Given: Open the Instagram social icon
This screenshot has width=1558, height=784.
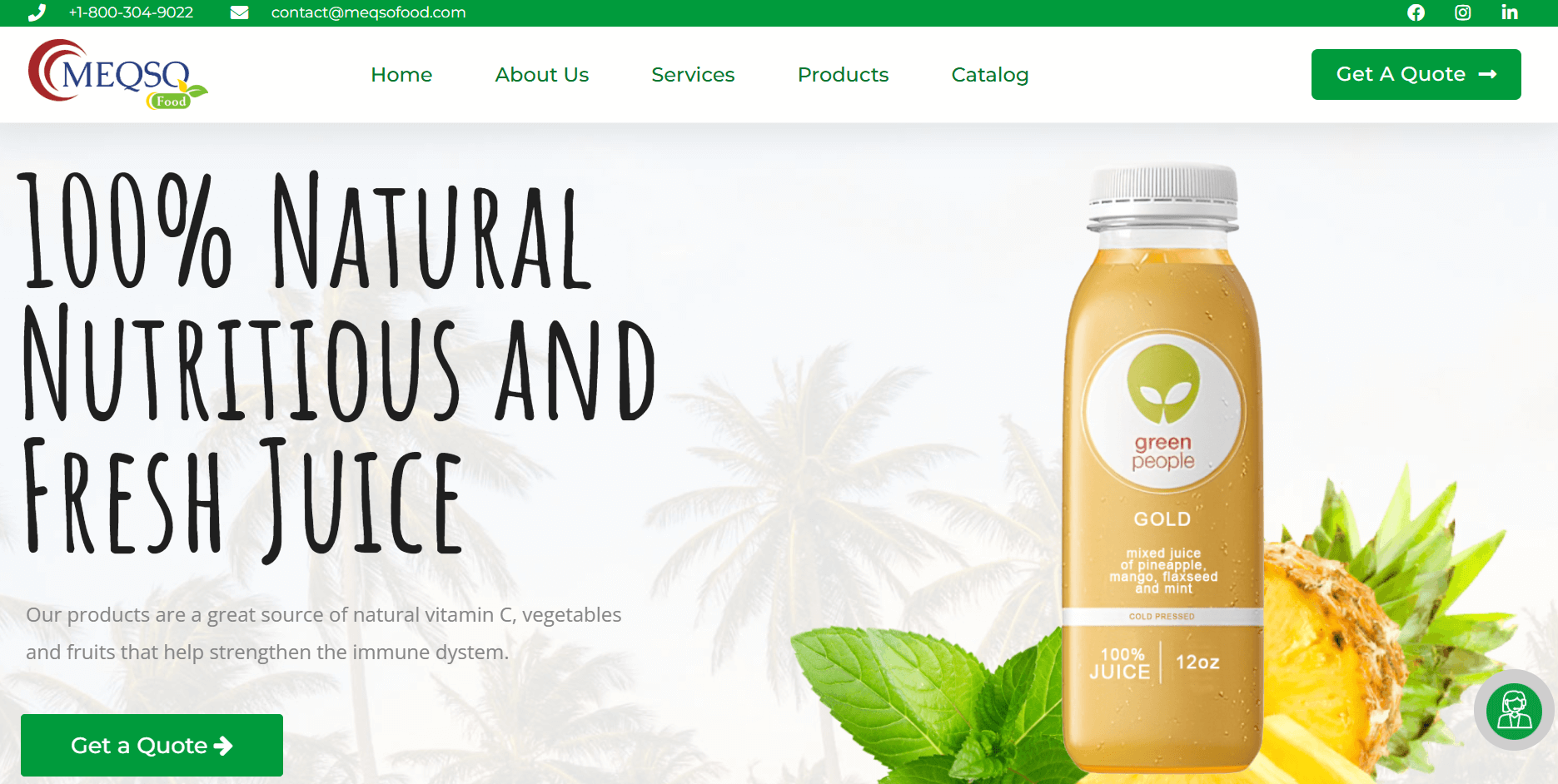Looking at the screenshot, I should point(1462,12).
